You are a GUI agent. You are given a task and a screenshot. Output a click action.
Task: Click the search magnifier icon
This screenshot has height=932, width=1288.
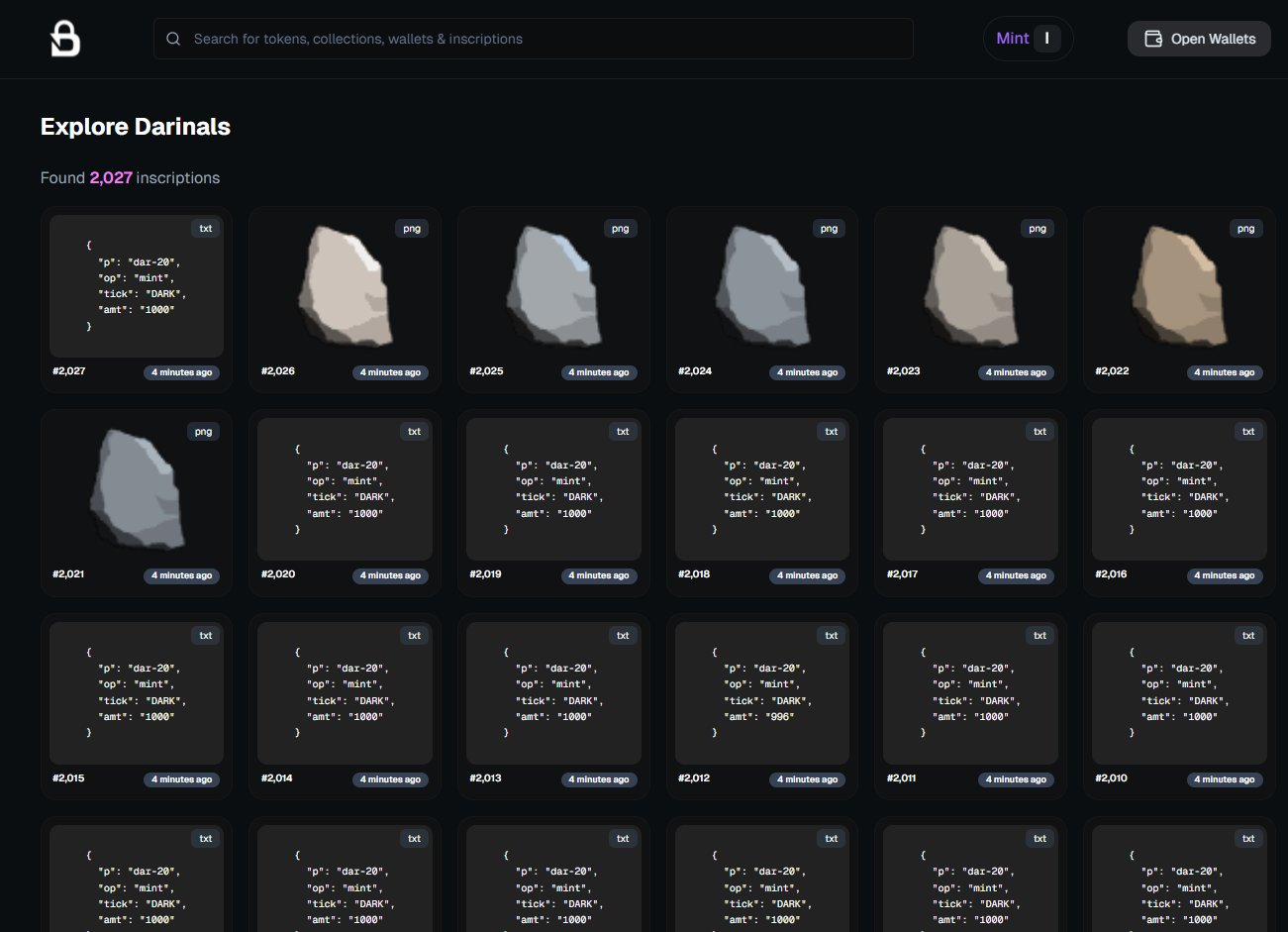(x=173, y=39)
